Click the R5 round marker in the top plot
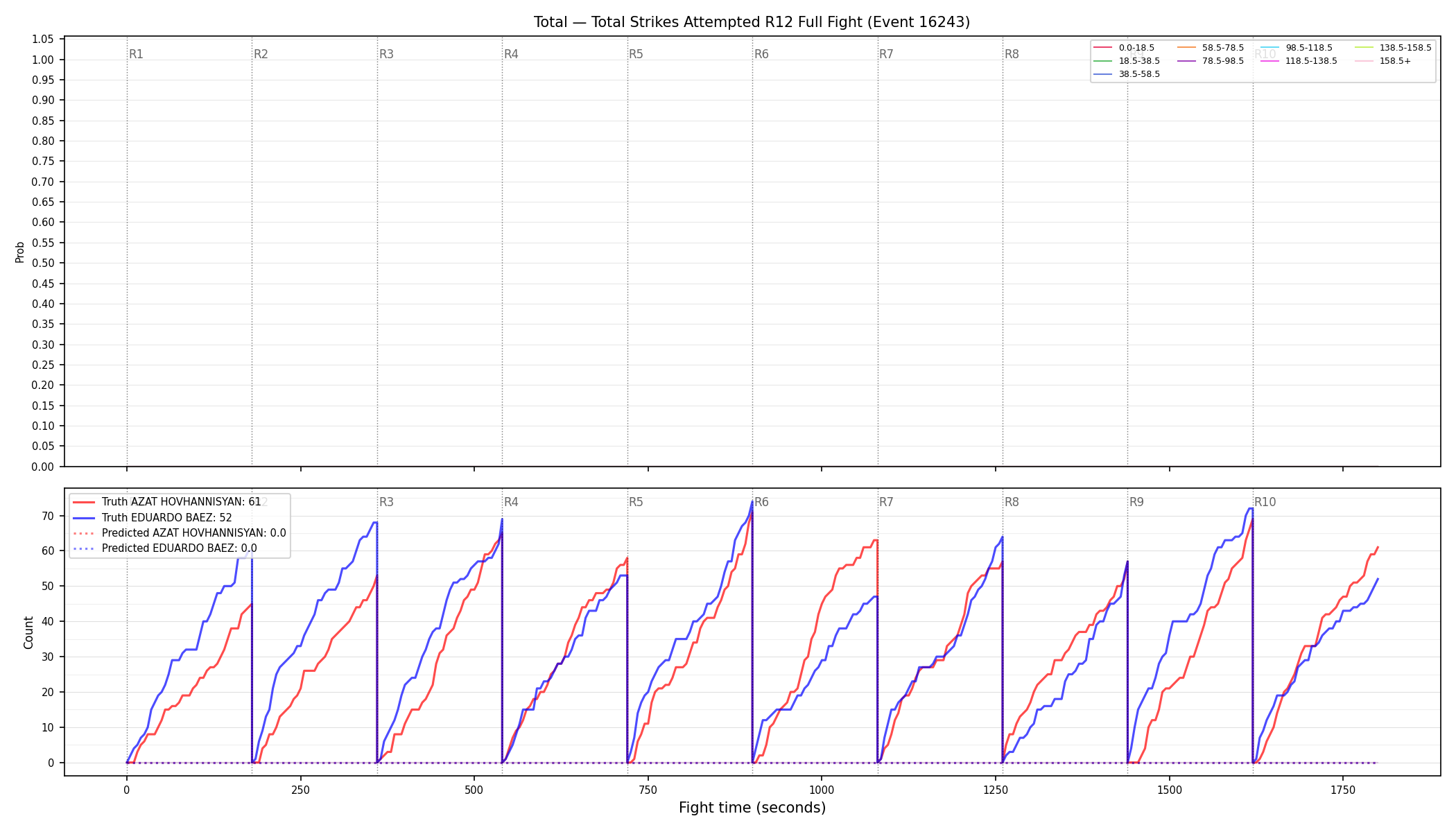Image resolution: width=1456 pixels, height=832 pixels. [636, 54]
